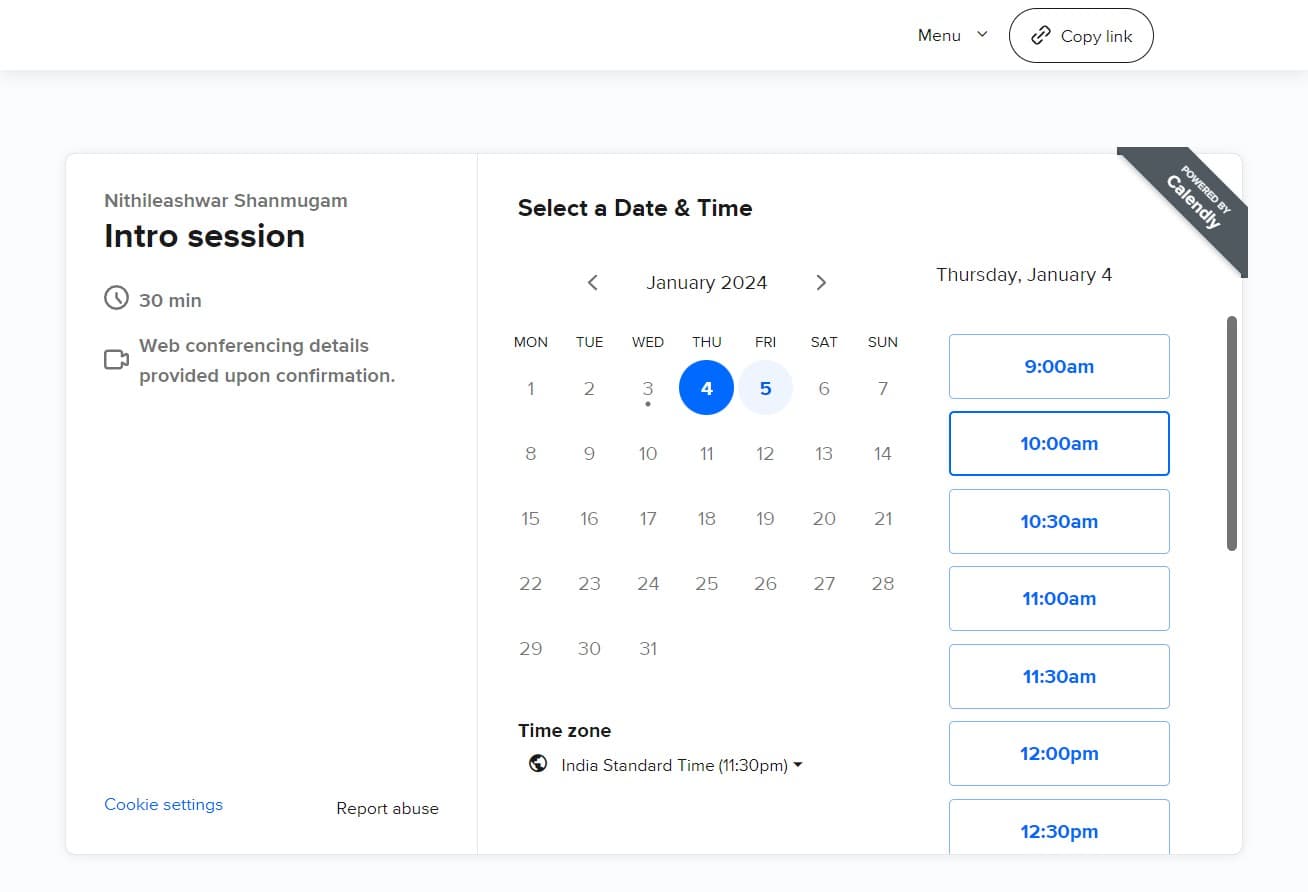This screenshot has width=1308, height=892.
Task: Select Friday January 5 on calendar
Action: (x=765, y=388)
